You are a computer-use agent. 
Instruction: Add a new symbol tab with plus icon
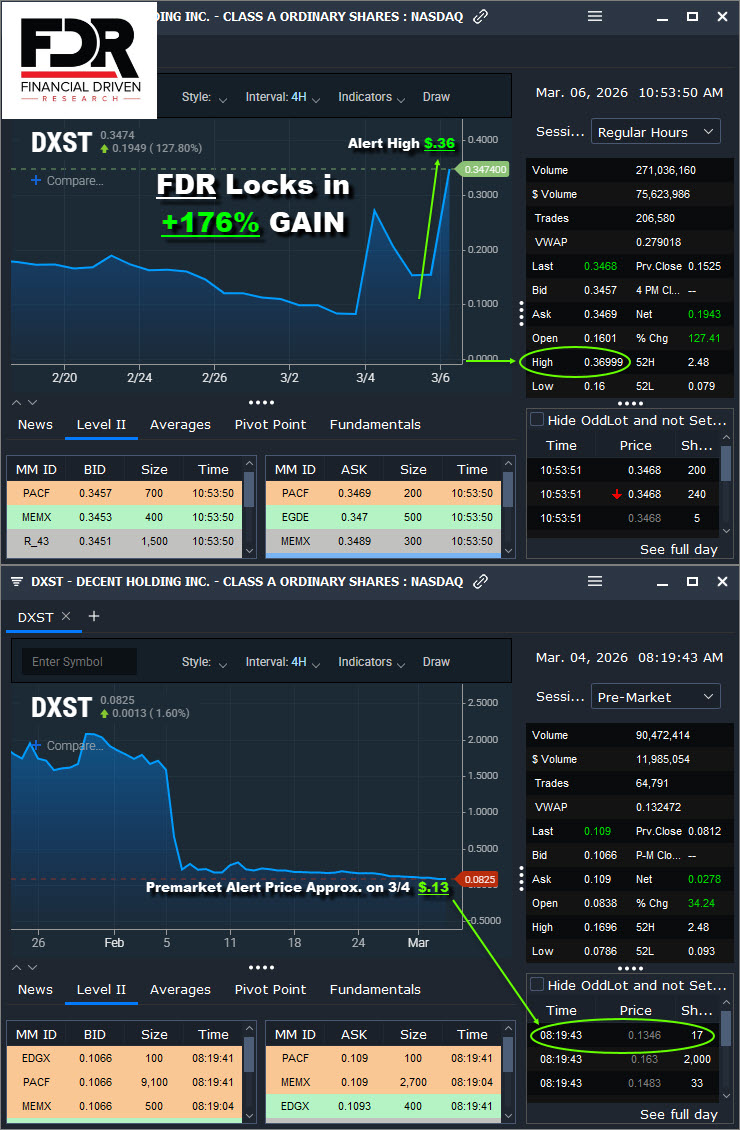pyautogui.click(x=94, y=616)
